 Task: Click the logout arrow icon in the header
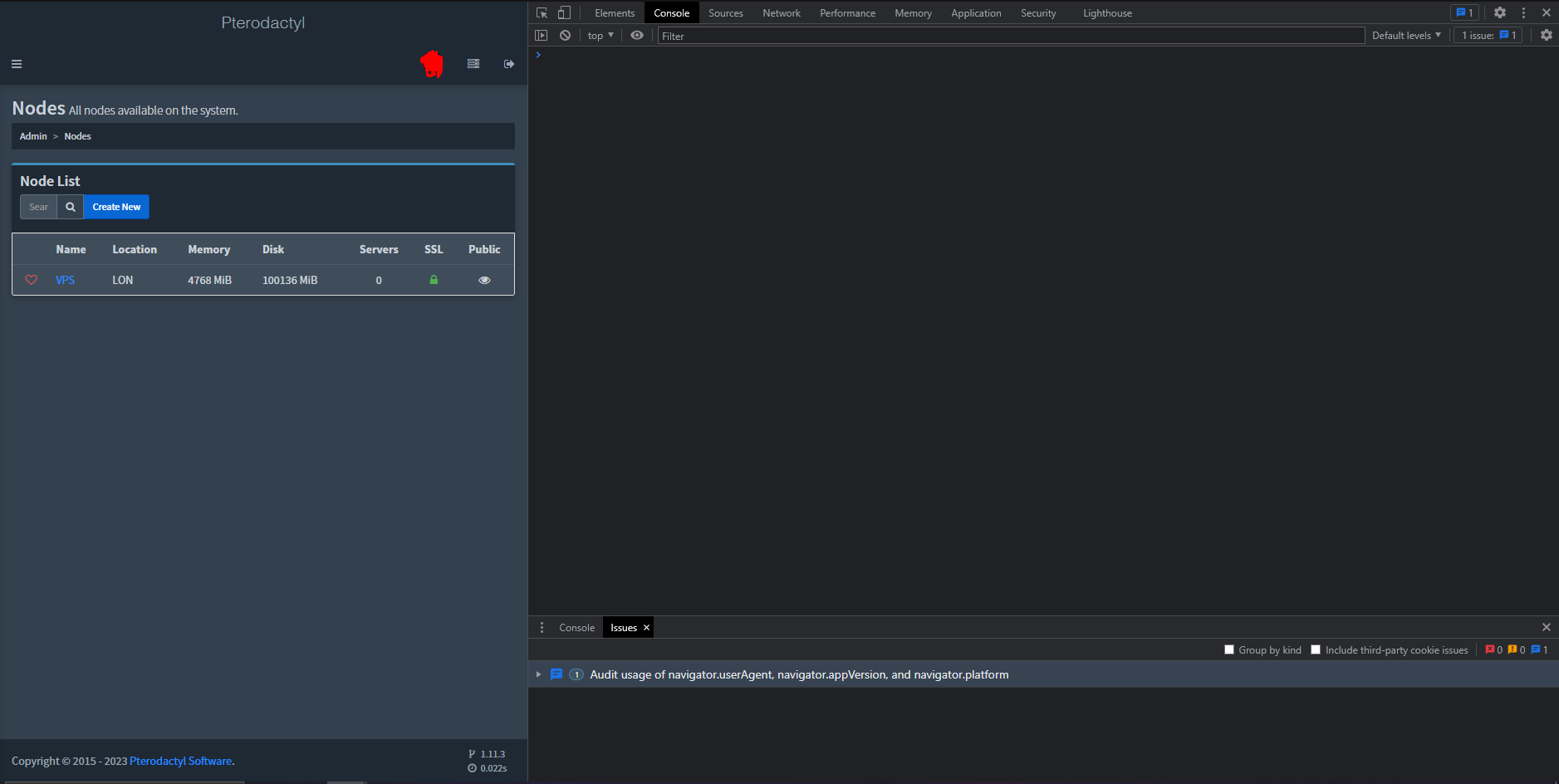coord(508,63)
